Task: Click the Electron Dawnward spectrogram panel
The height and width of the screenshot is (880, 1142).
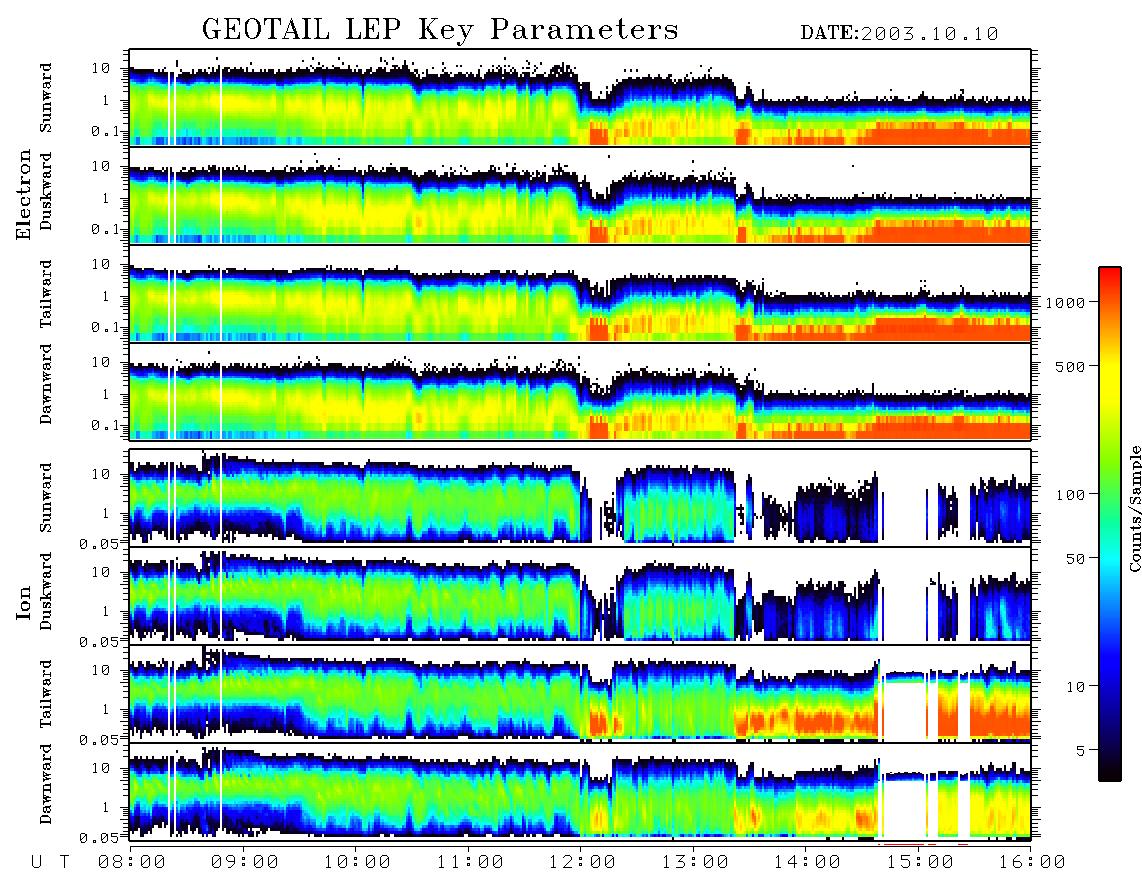Action: (580, 392)
